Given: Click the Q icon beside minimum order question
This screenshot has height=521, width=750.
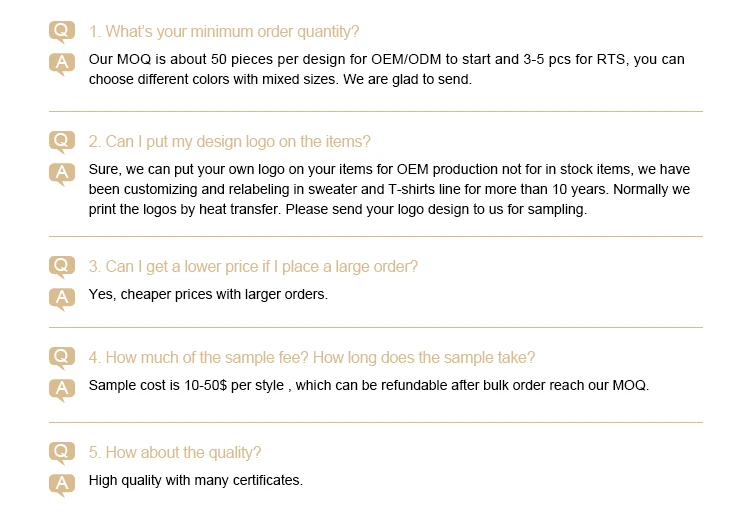Looking at the screenshot, I should click(x=62, y=31).
